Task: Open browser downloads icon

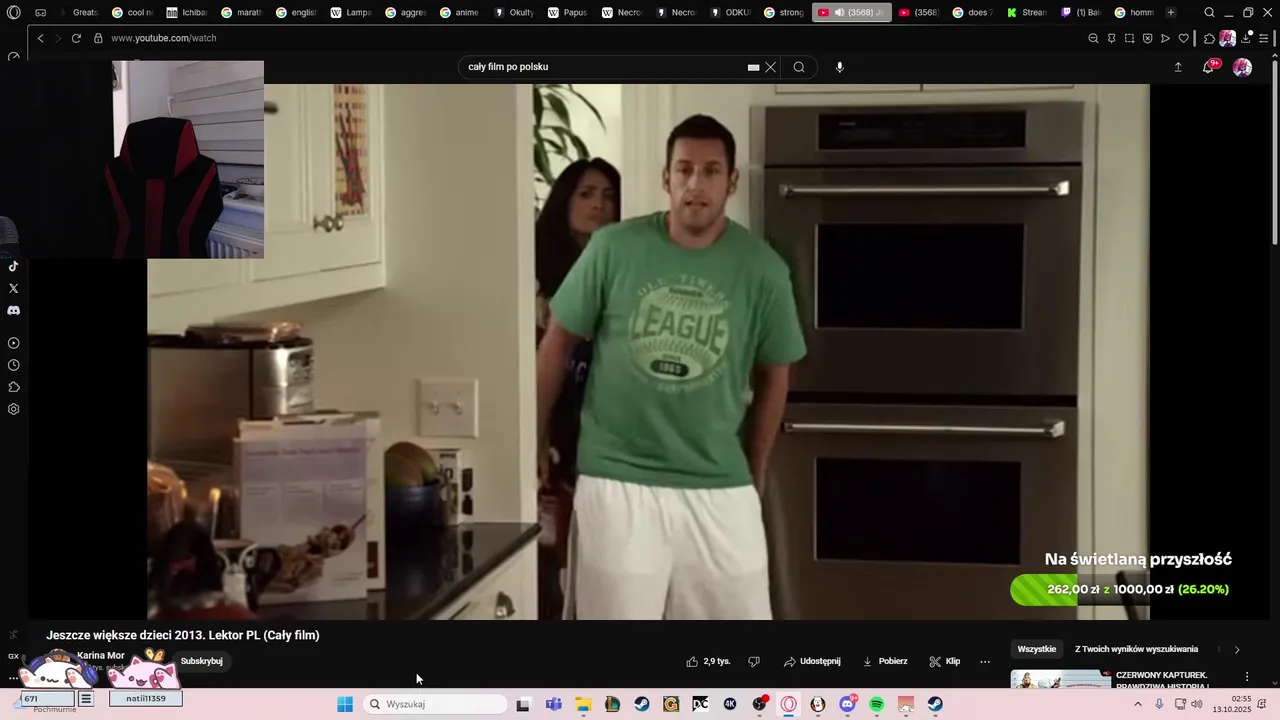Action: point(1246,38)
